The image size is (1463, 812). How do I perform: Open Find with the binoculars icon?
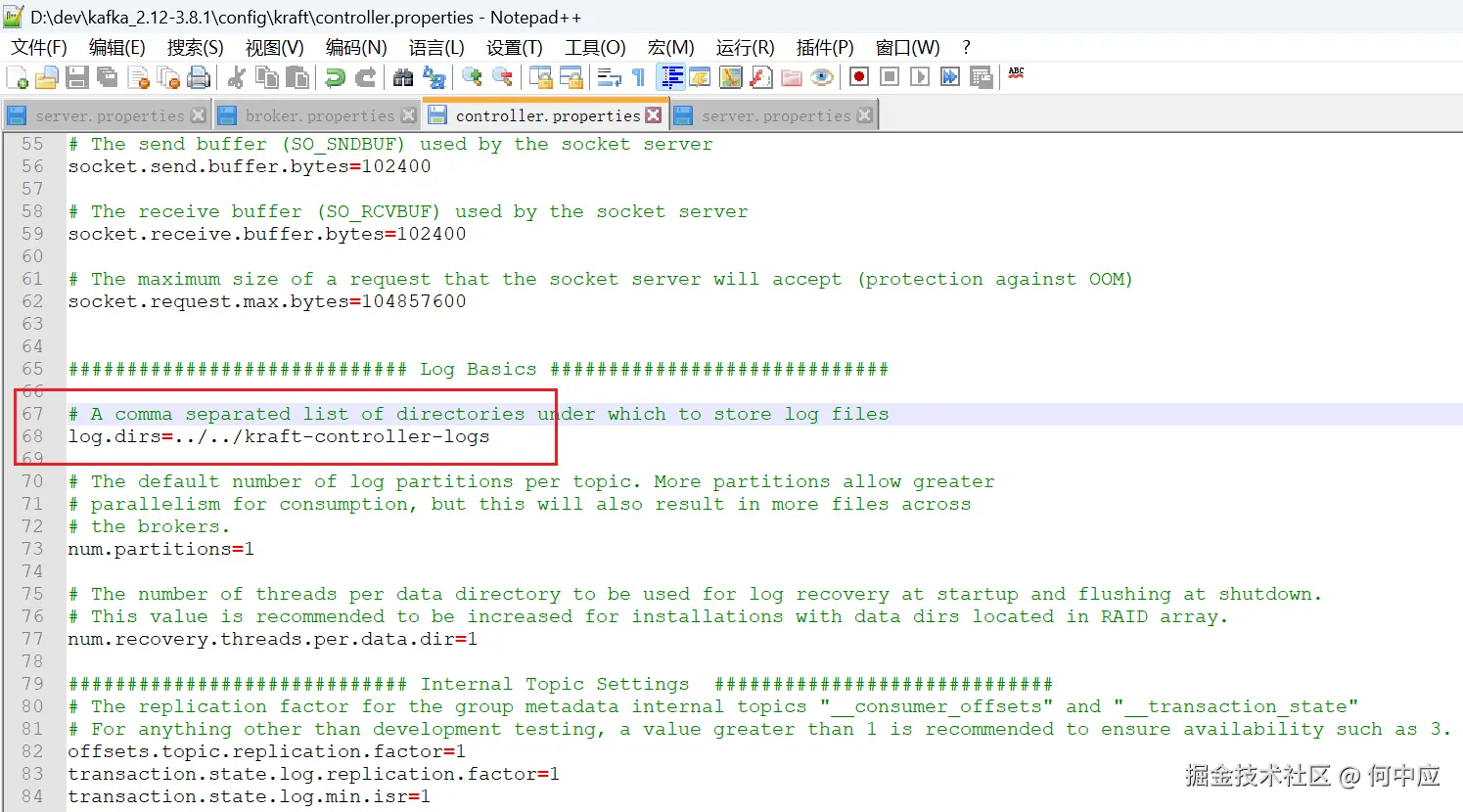(403, 77)
